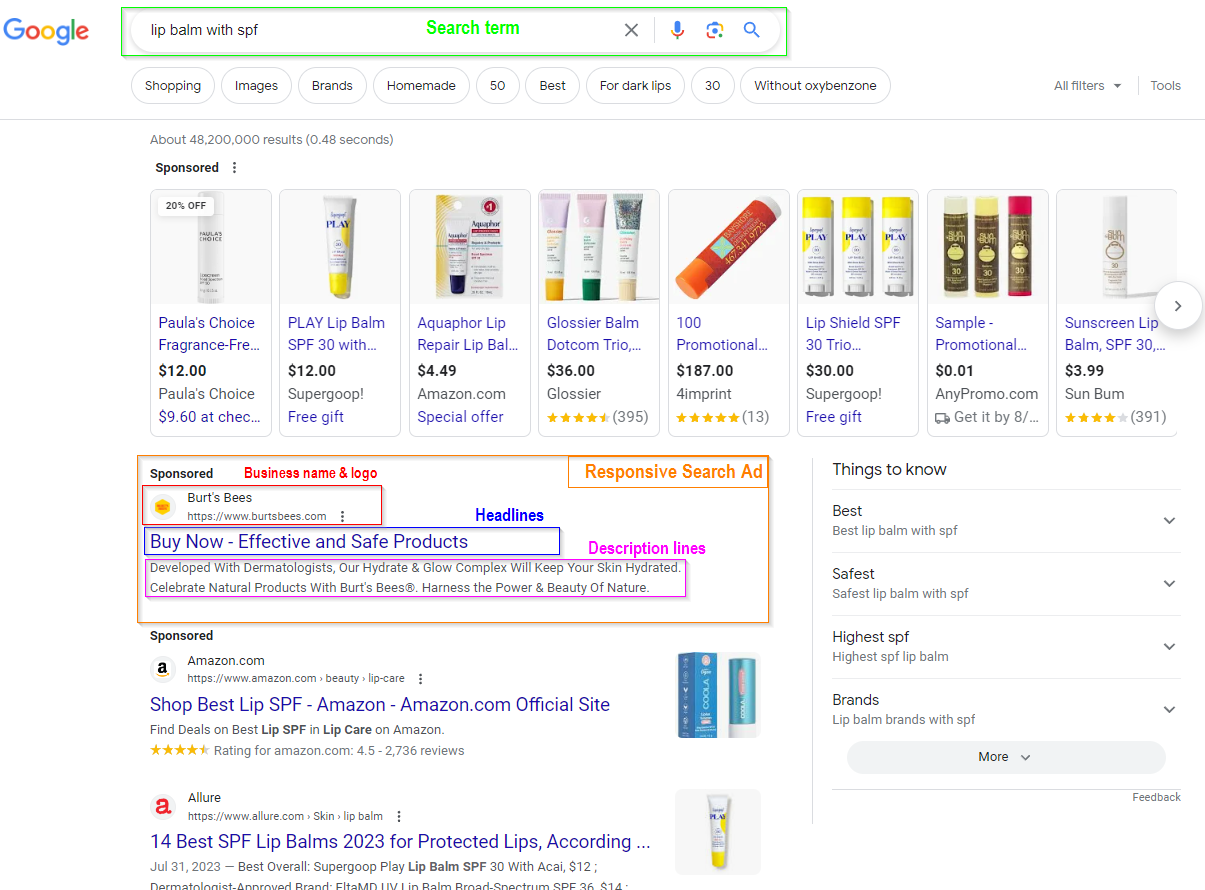Open three-dot menu beside Allure URL
Screen dimensions: 1205x890
click(399, 816)
